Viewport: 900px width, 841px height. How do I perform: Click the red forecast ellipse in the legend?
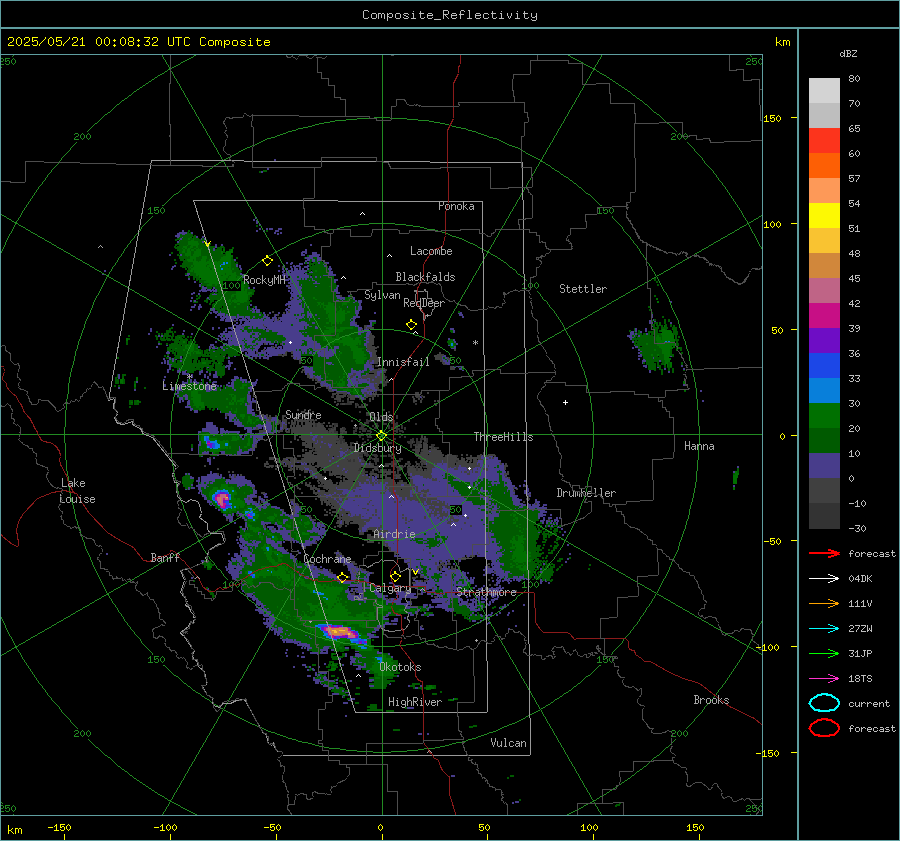824,728
